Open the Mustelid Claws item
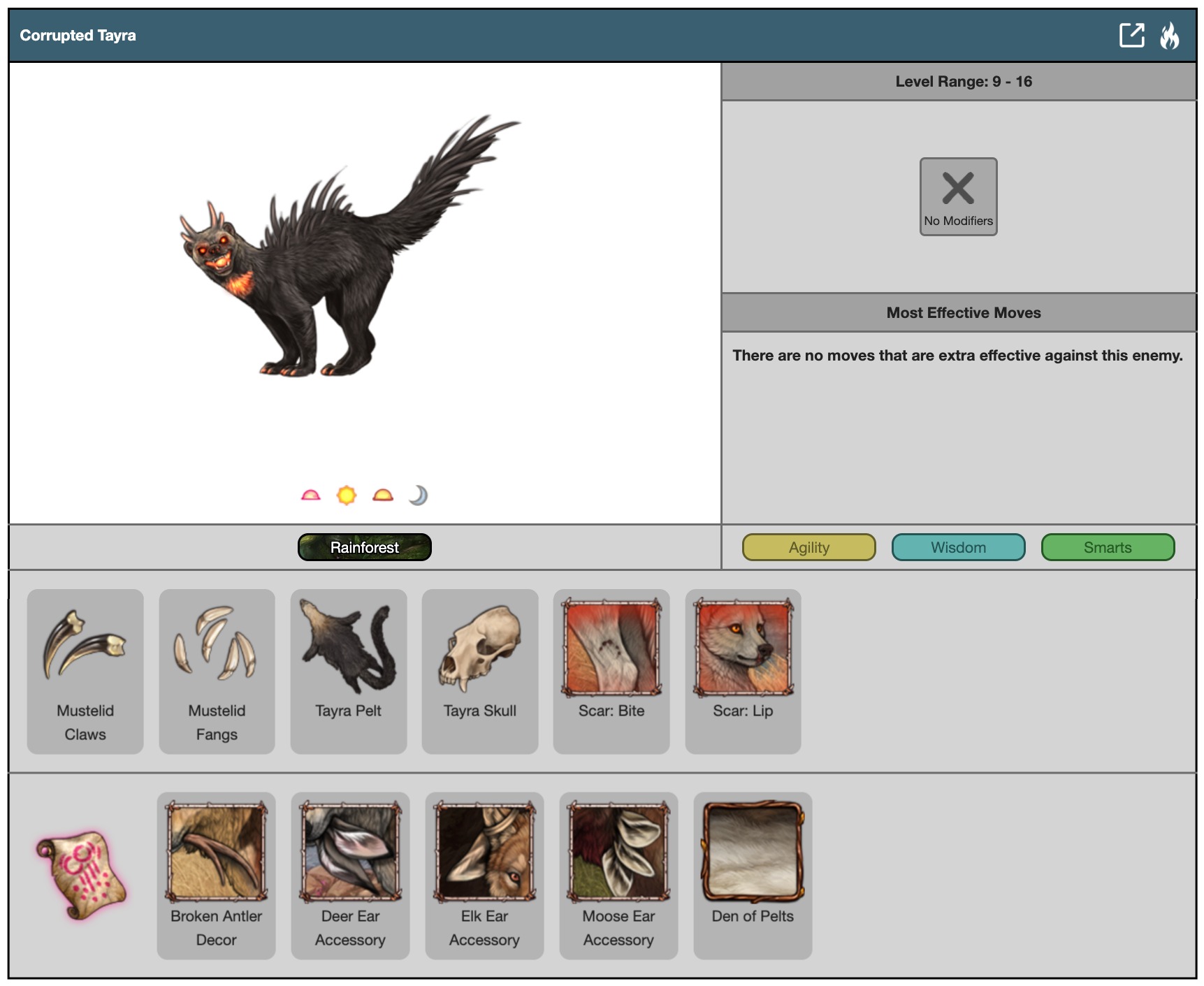Image resolution: width=1204 pixels, height=986 pixels. (x=85, y=671)
